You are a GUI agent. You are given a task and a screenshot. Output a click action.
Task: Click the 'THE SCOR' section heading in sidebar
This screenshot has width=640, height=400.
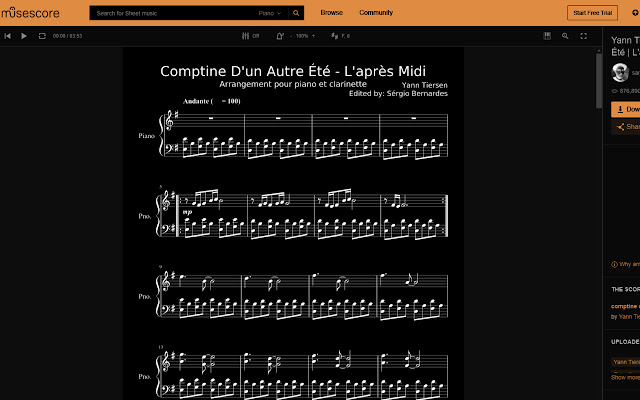pyautogui.click(x=625, y=289)
